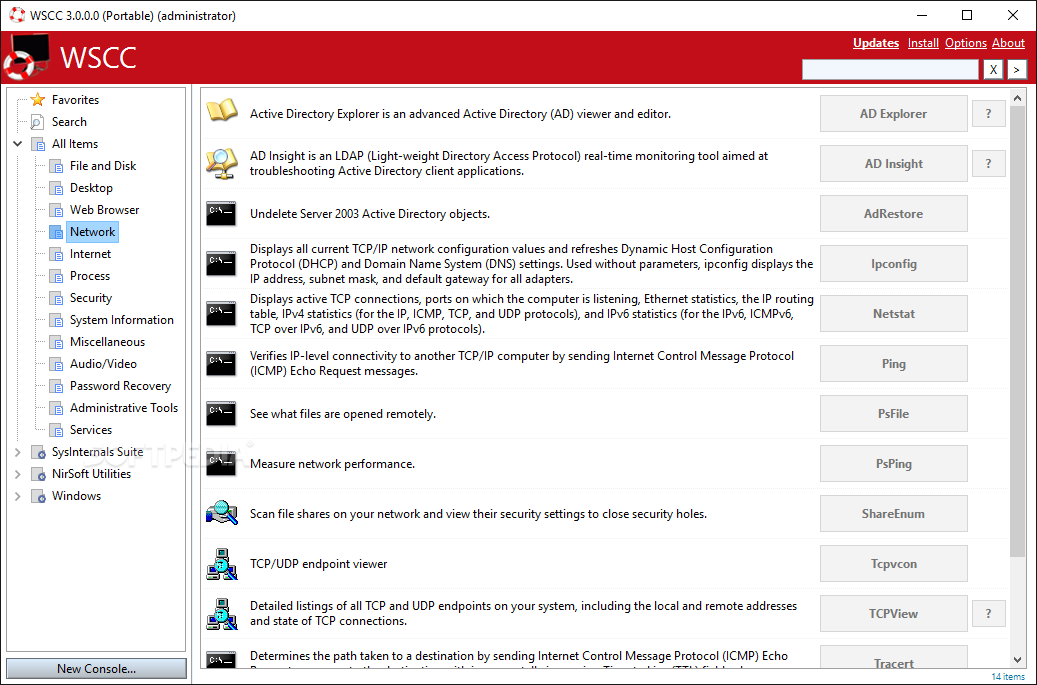Launch AD Insight
This screenshot has width=1037, height=685.
(893, 163)
